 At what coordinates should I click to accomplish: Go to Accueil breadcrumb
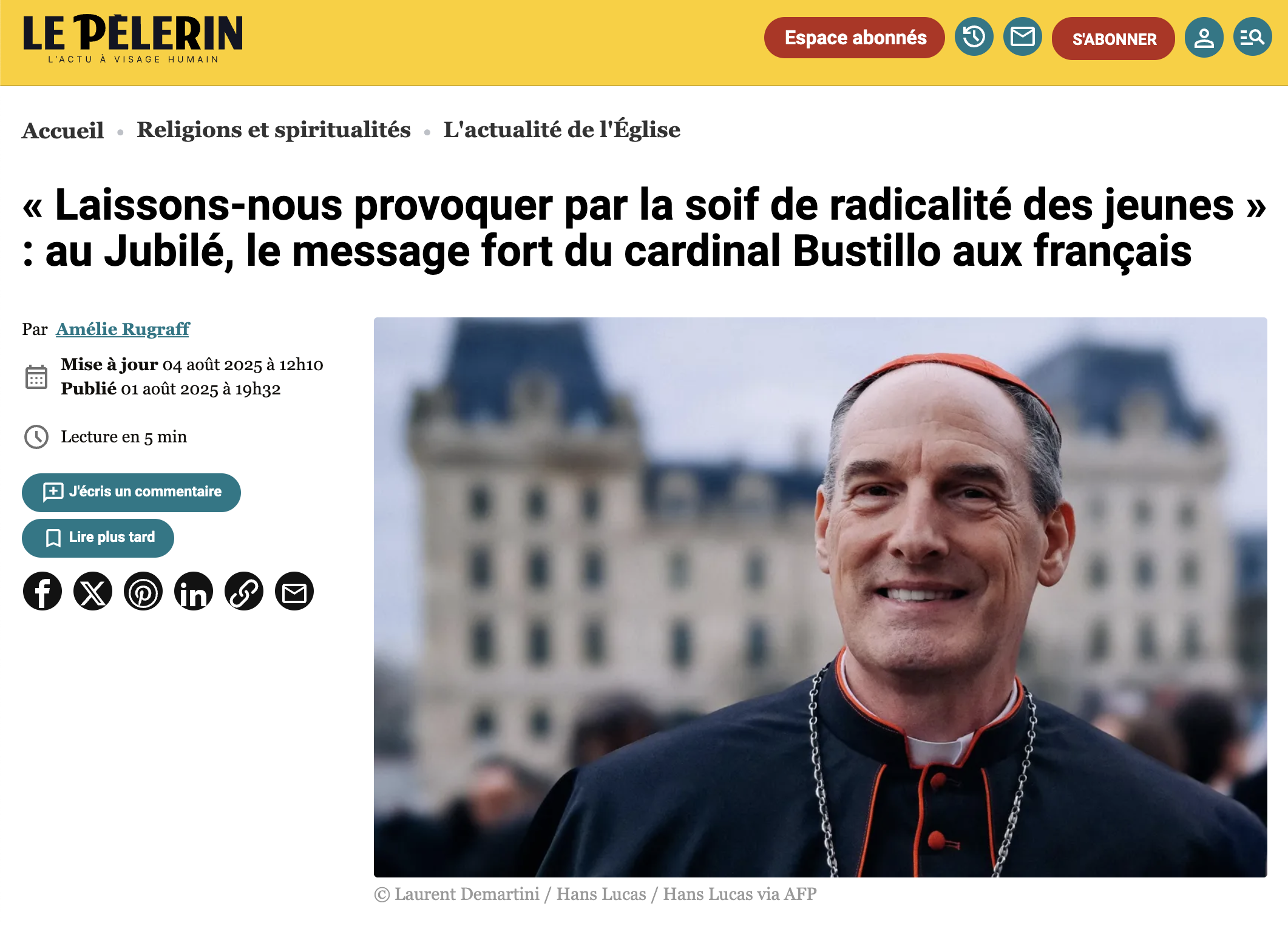pyautogui.click(x=63, y=130)
